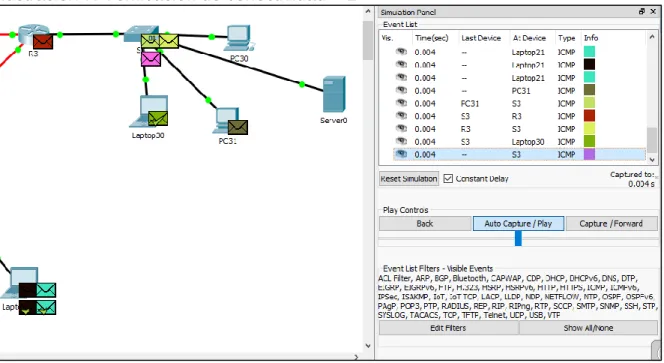664x363 pixels.
Task: Click the purple Info swatch in the last row
Action: click(x=589, y=154)
